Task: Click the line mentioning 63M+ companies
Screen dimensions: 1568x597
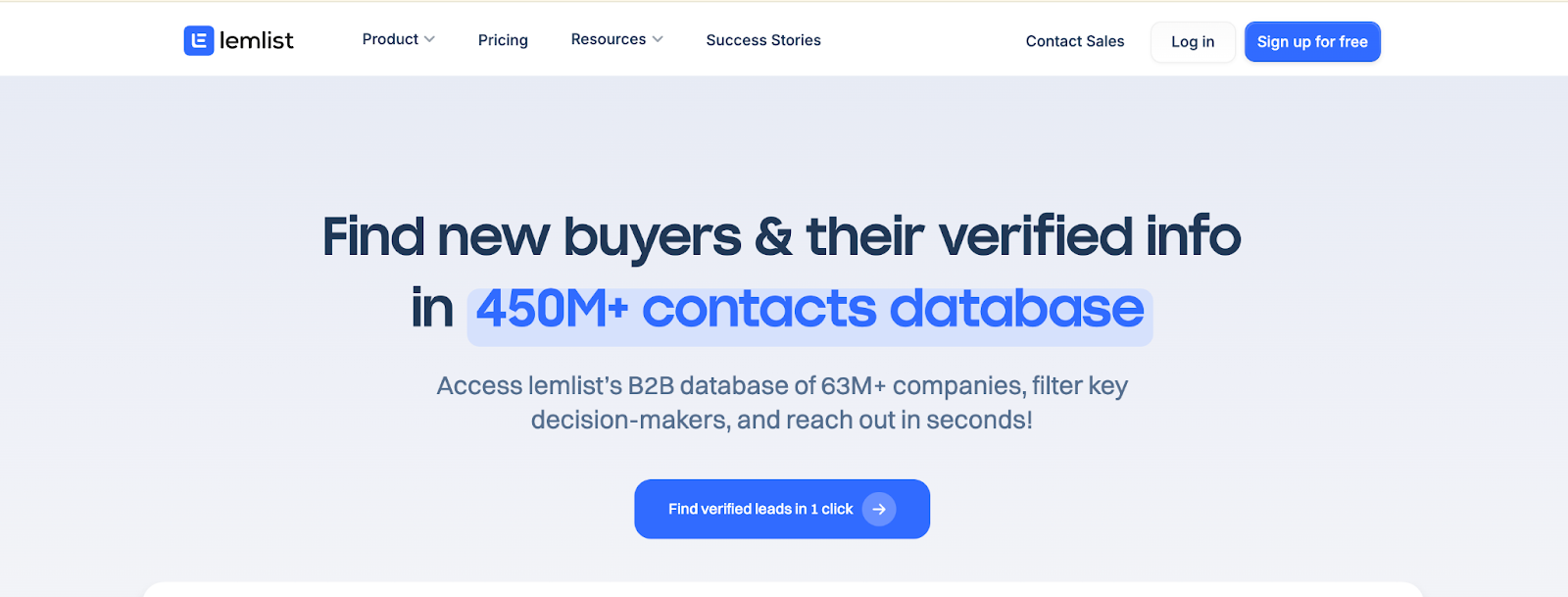Action: (x=782, y=386)
